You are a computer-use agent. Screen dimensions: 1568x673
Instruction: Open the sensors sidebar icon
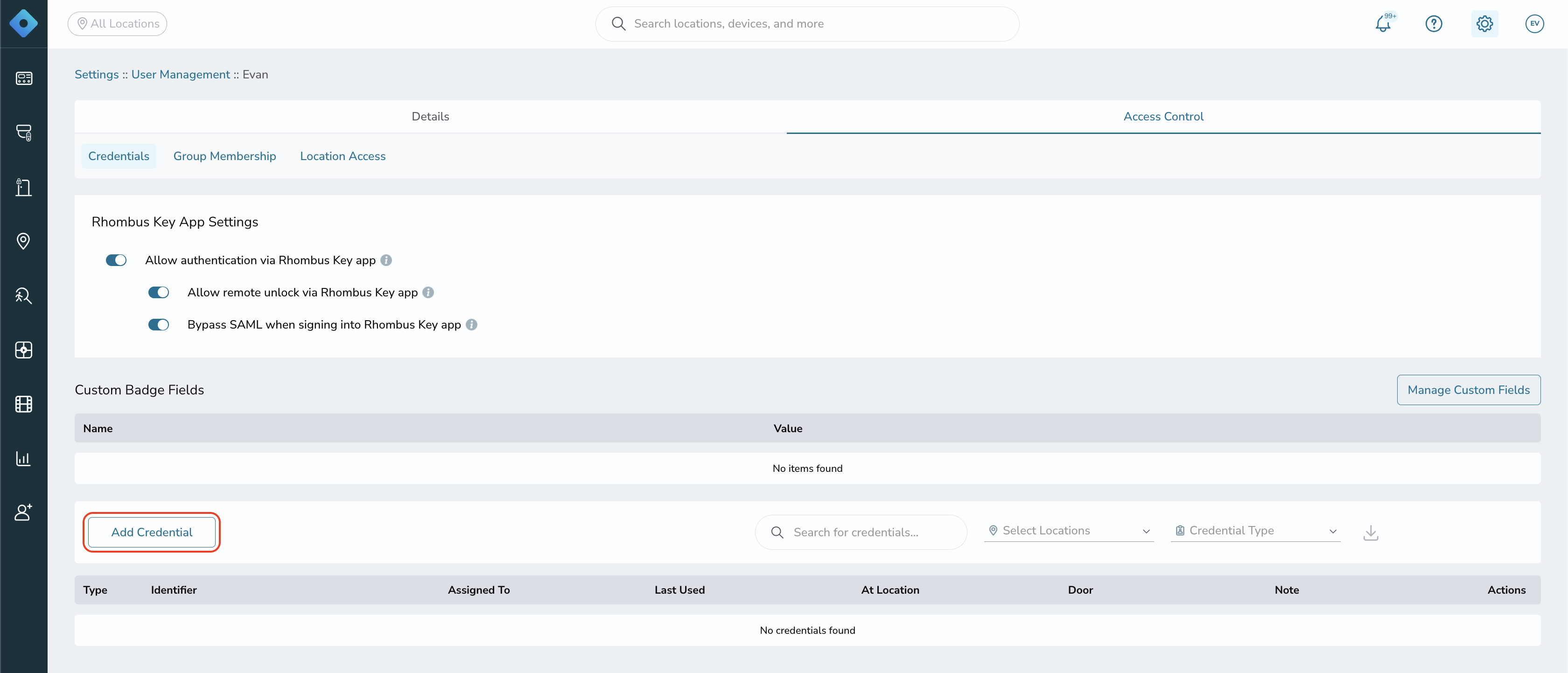tap(24, 350)
